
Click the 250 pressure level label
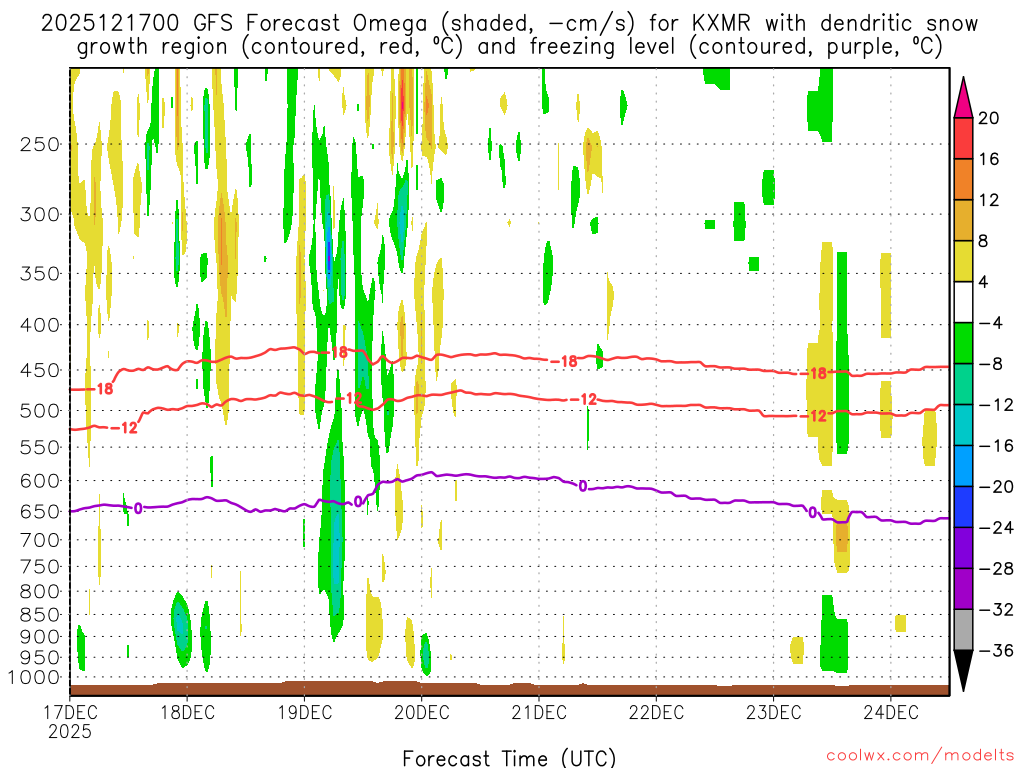pyautogui.click(x=40, y=144)
